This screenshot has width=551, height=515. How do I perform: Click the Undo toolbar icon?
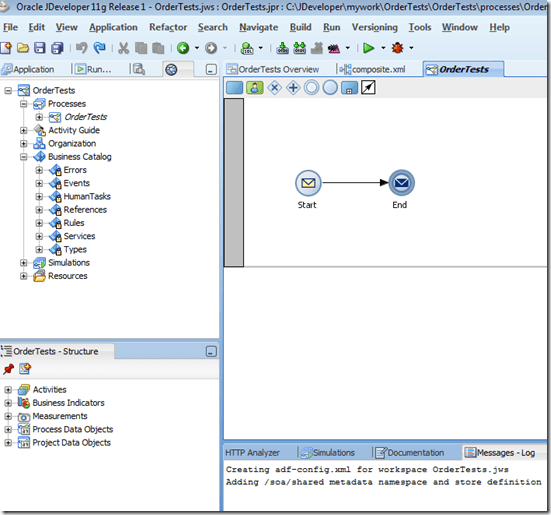82,48
